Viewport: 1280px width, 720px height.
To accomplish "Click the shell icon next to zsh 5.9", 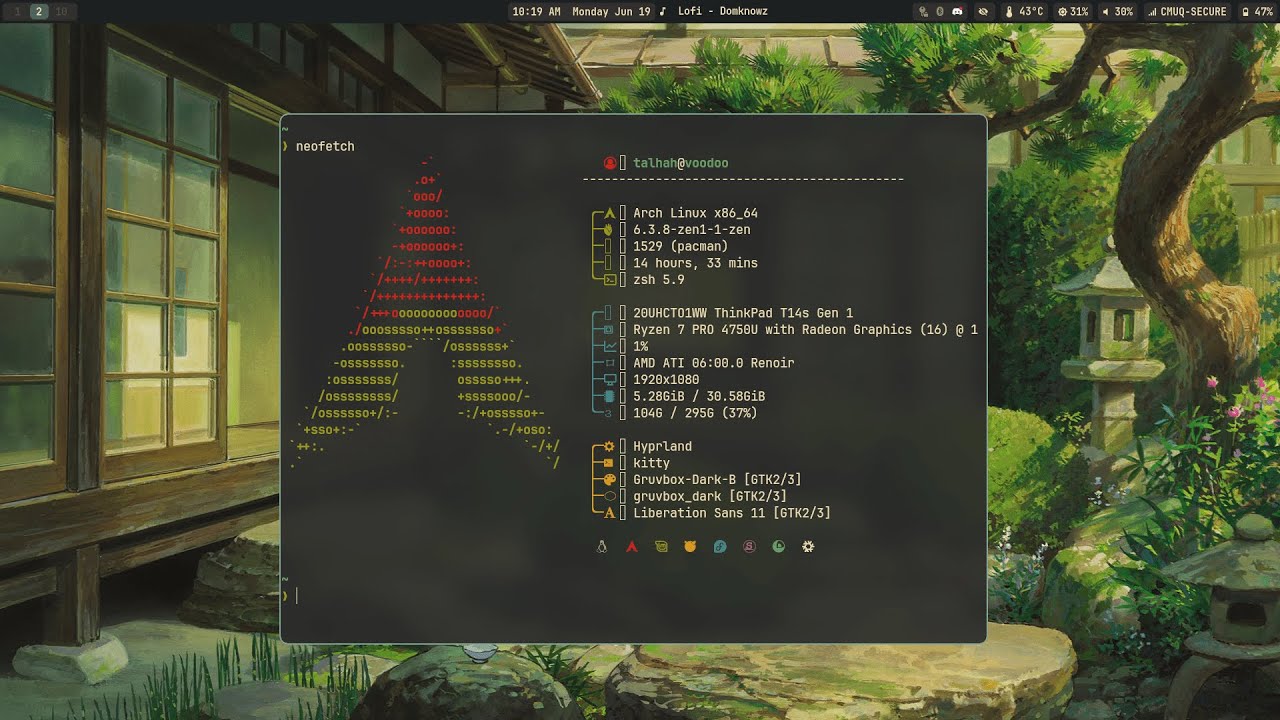I will (609, 280).
